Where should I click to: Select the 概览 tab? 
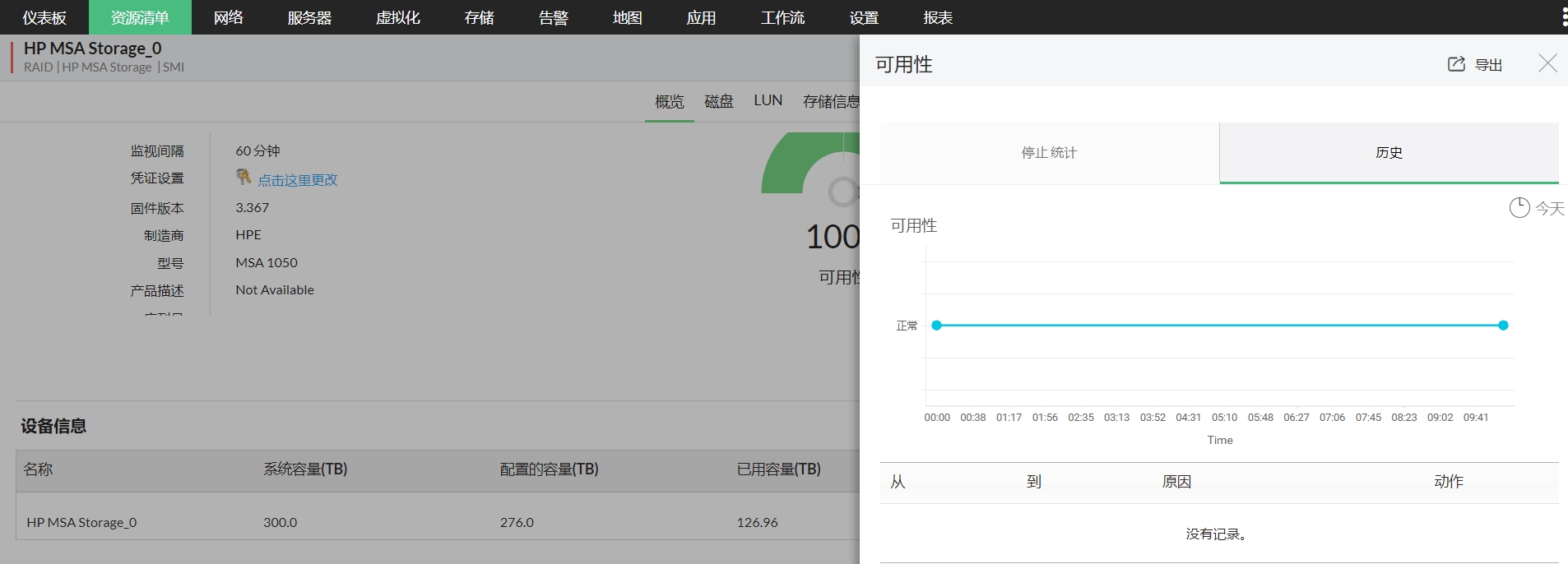(669, 101)
